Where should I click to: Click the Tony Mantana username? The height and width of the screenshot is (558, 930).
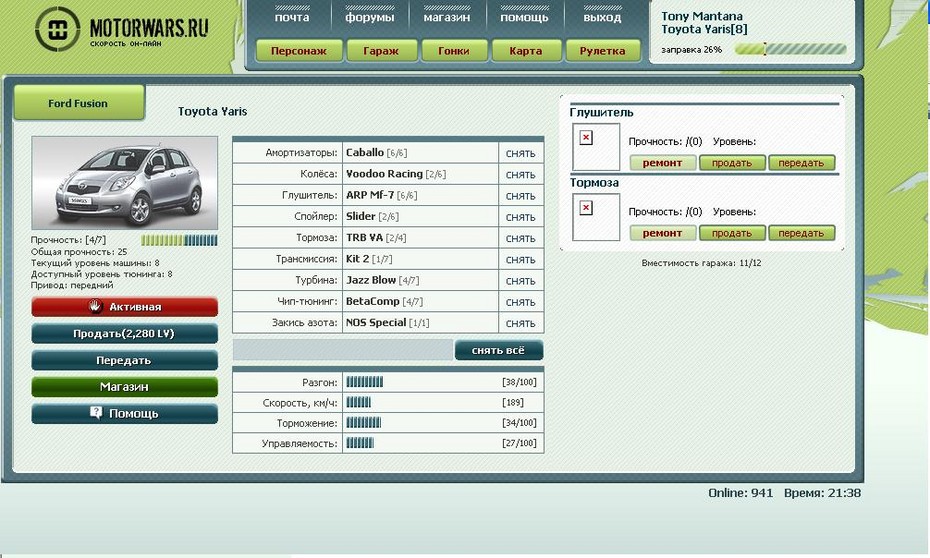702,16
